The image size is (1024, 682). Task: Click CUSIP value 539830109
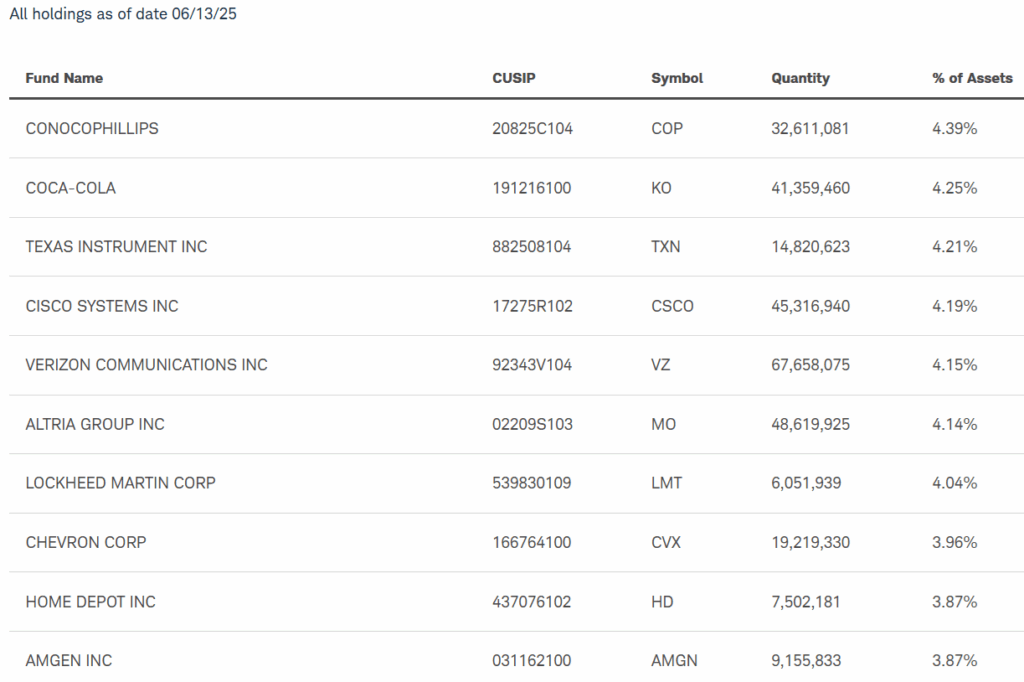[x=532, y=483]
